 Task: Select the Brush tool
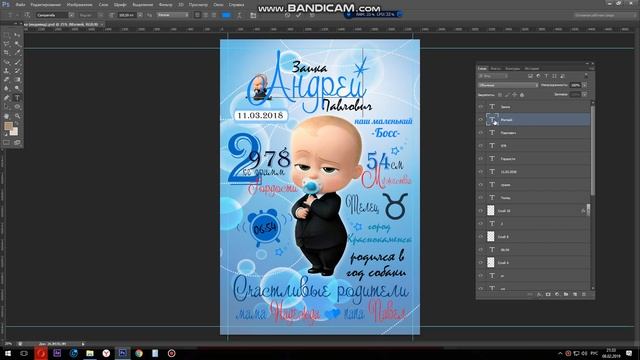[17, 62]
